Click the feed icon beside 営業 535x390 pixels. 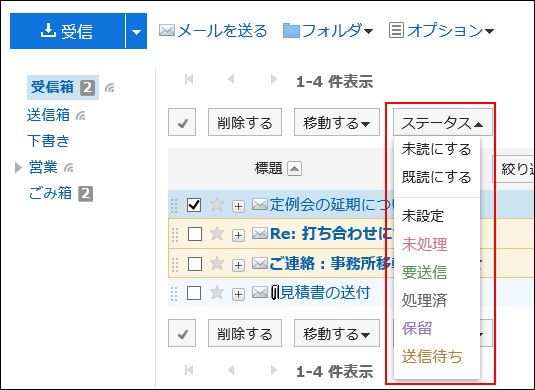pos(69,168)
